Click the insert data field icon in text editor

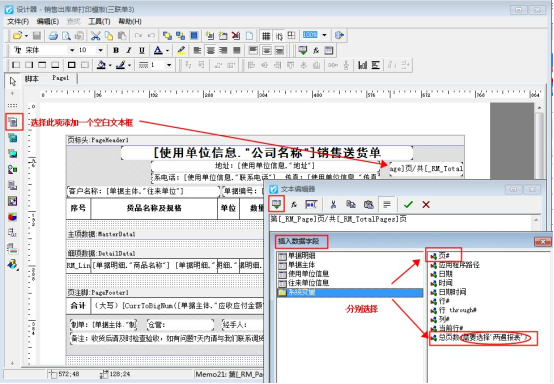[276, 204]
